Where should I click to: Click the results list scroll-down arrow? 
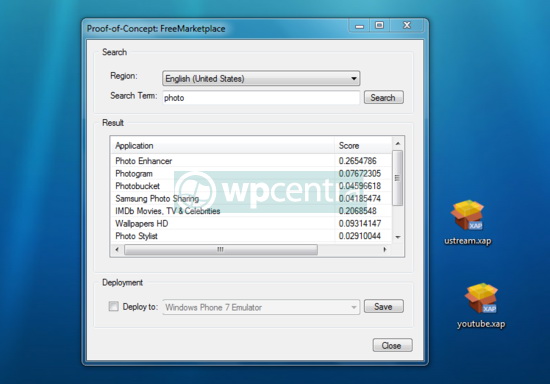coord(398,237)
